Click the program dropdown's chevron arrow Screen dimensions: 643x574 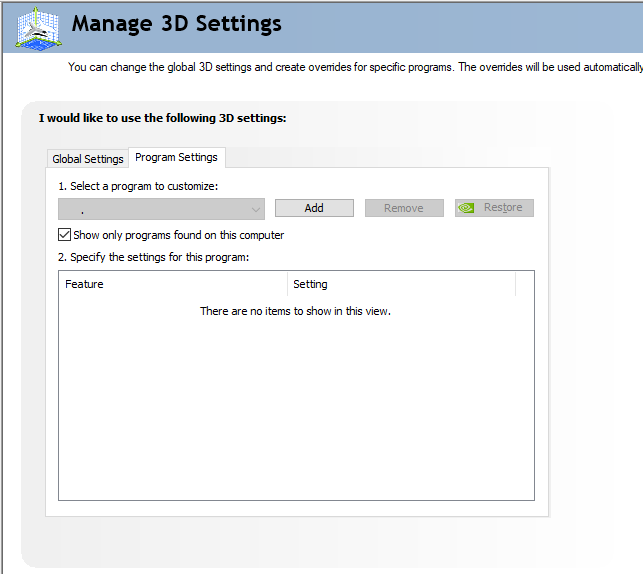pyautogui.click(x=256, y=209)
